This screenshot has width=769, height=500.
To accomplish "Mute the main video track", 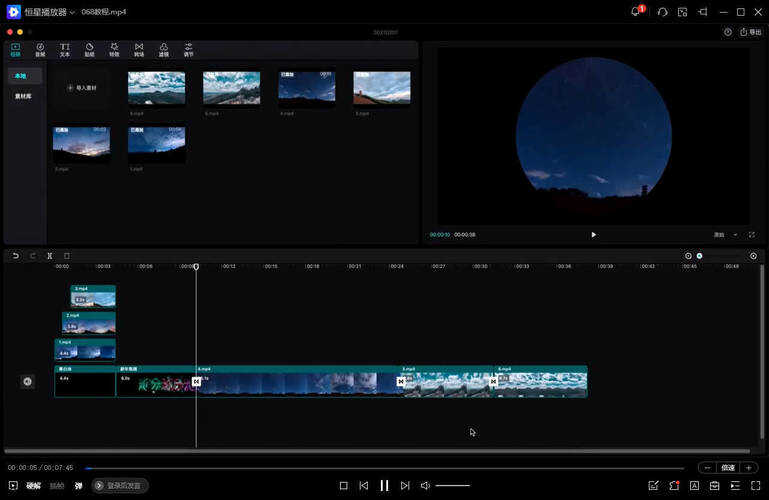I will tap(27, 381).
